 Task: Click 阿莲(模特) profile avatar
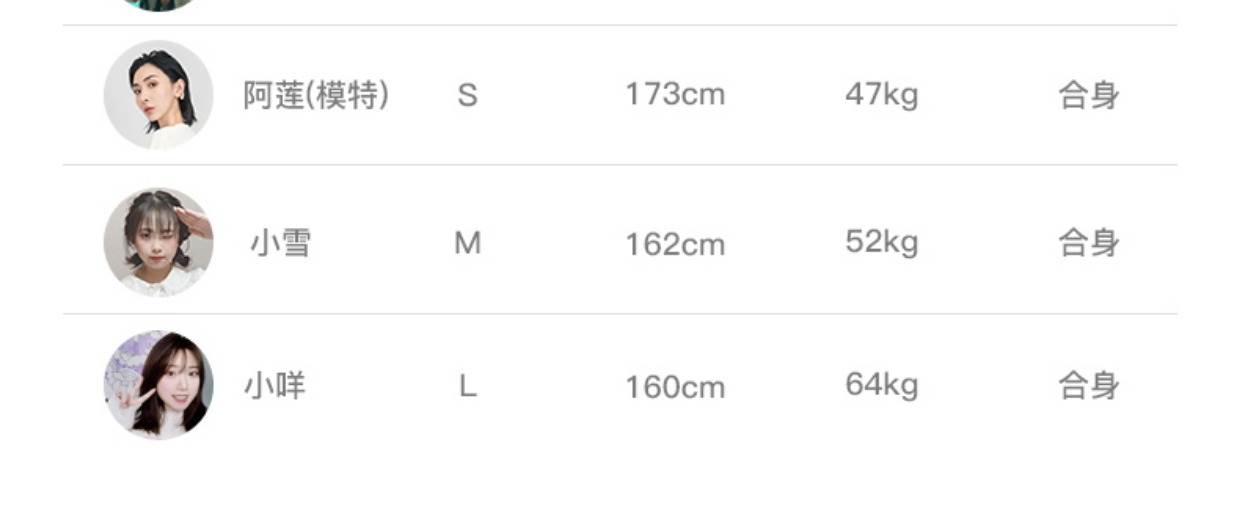[x=158, y=95]
